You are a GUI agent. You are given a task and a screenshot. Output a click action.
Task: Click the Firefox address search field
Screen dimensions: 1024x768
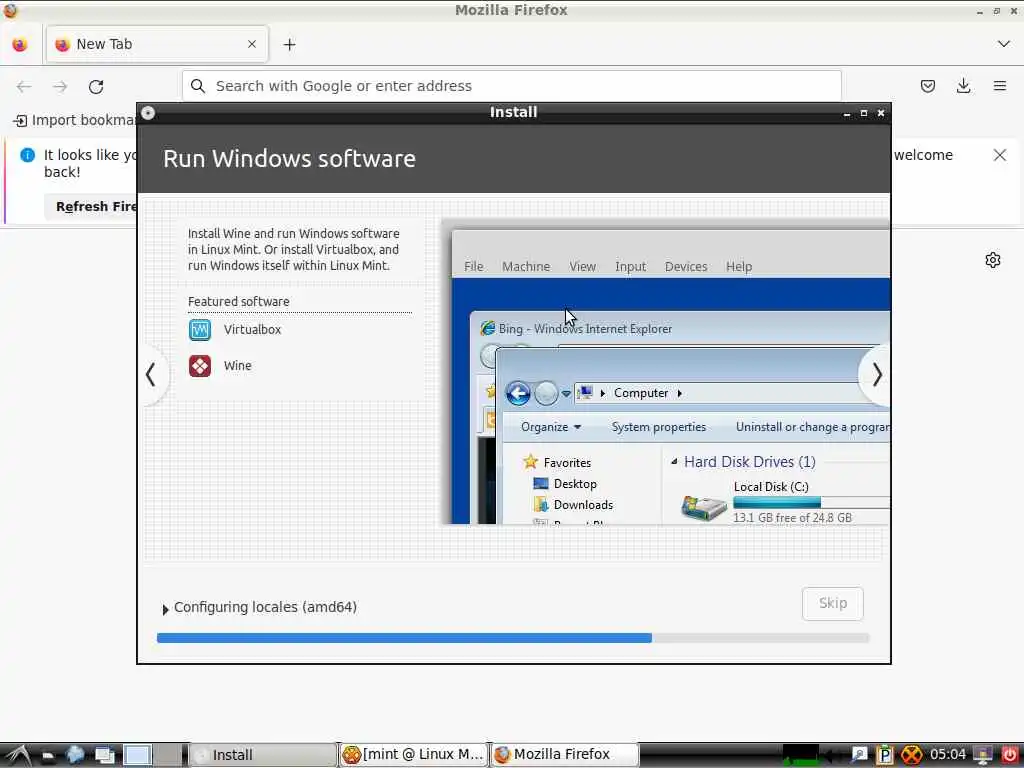point(511,86)
